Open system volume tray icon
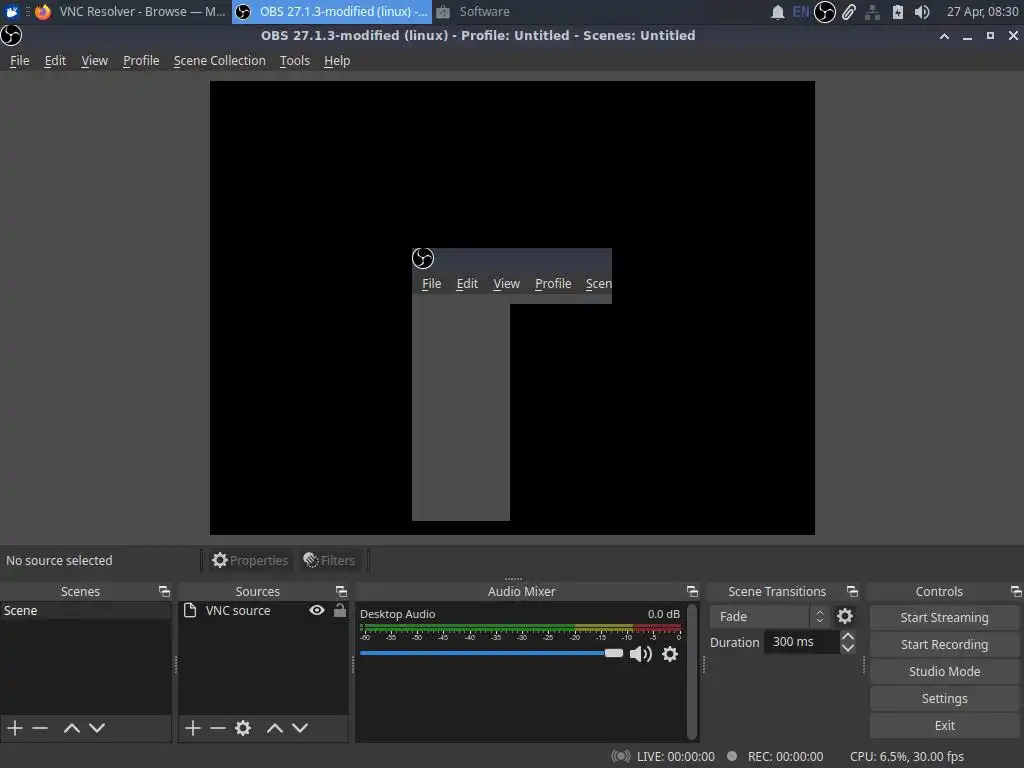 (921, 12)
